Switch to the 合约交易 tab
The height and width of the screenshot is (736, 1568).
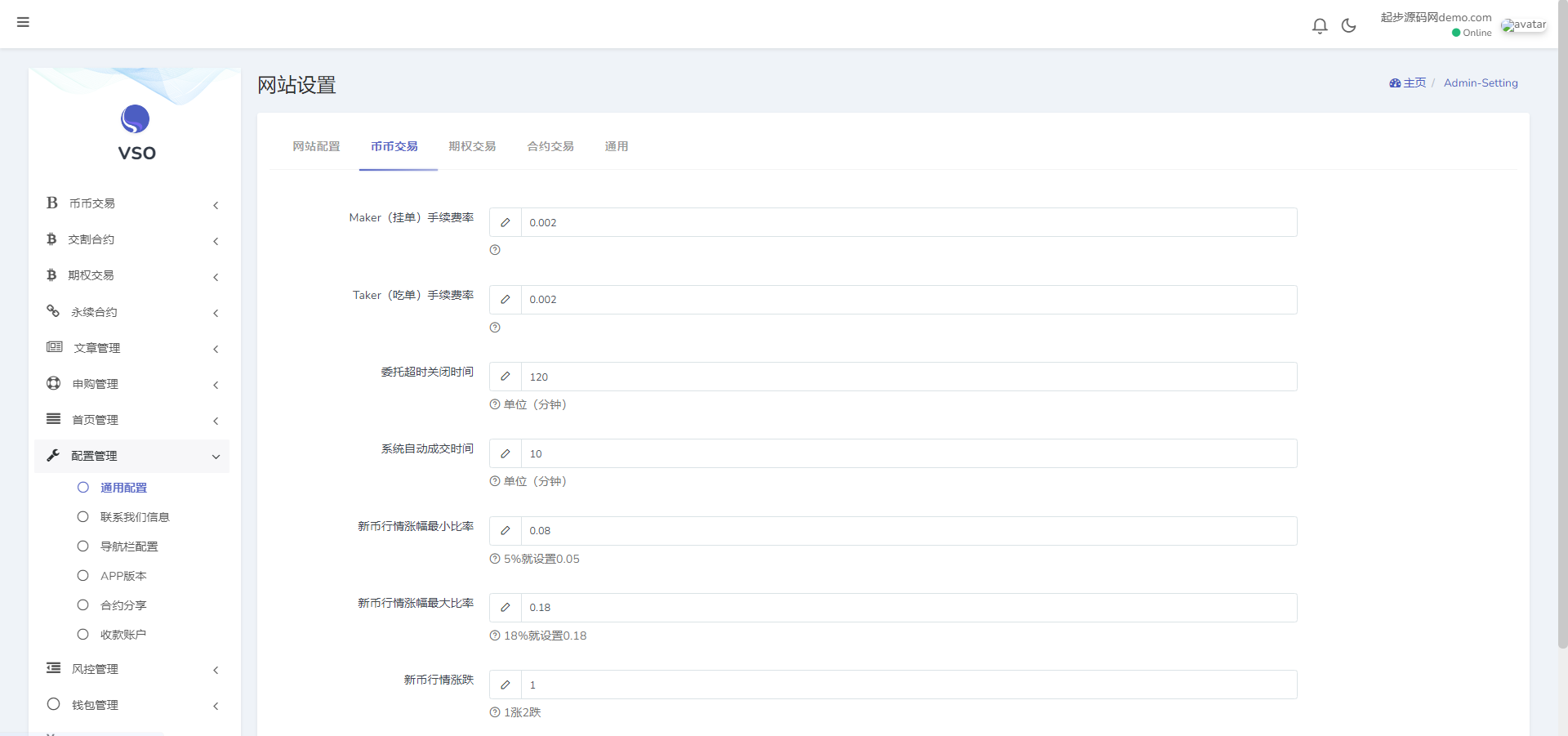coord(550,146)
